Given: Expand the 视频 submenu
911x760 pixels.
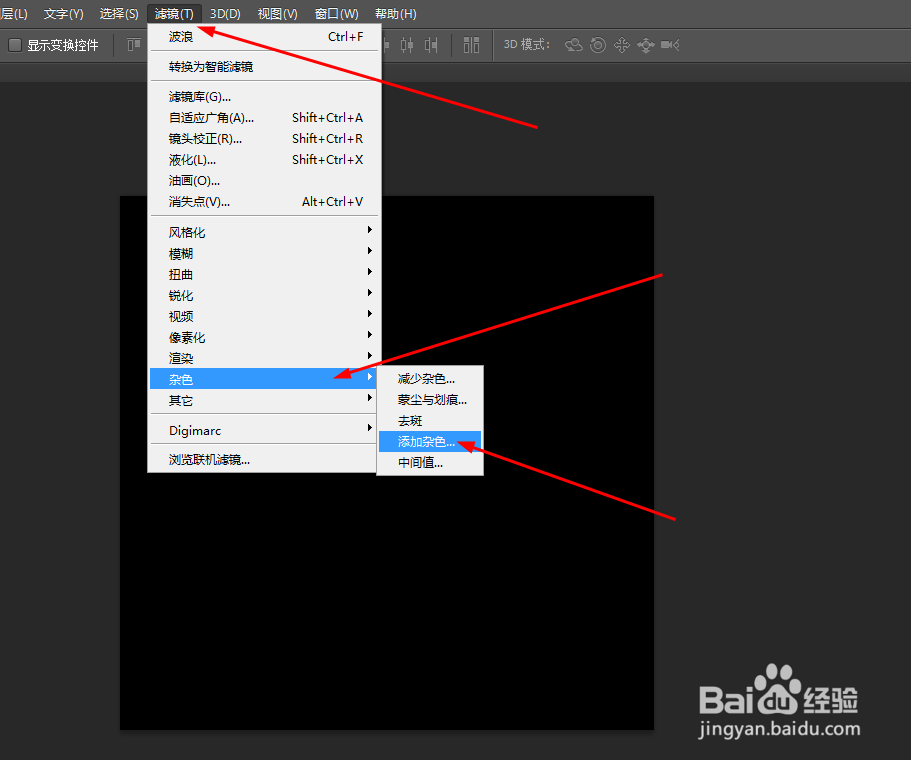Looking at the screenshot, I should pos(264,316).
